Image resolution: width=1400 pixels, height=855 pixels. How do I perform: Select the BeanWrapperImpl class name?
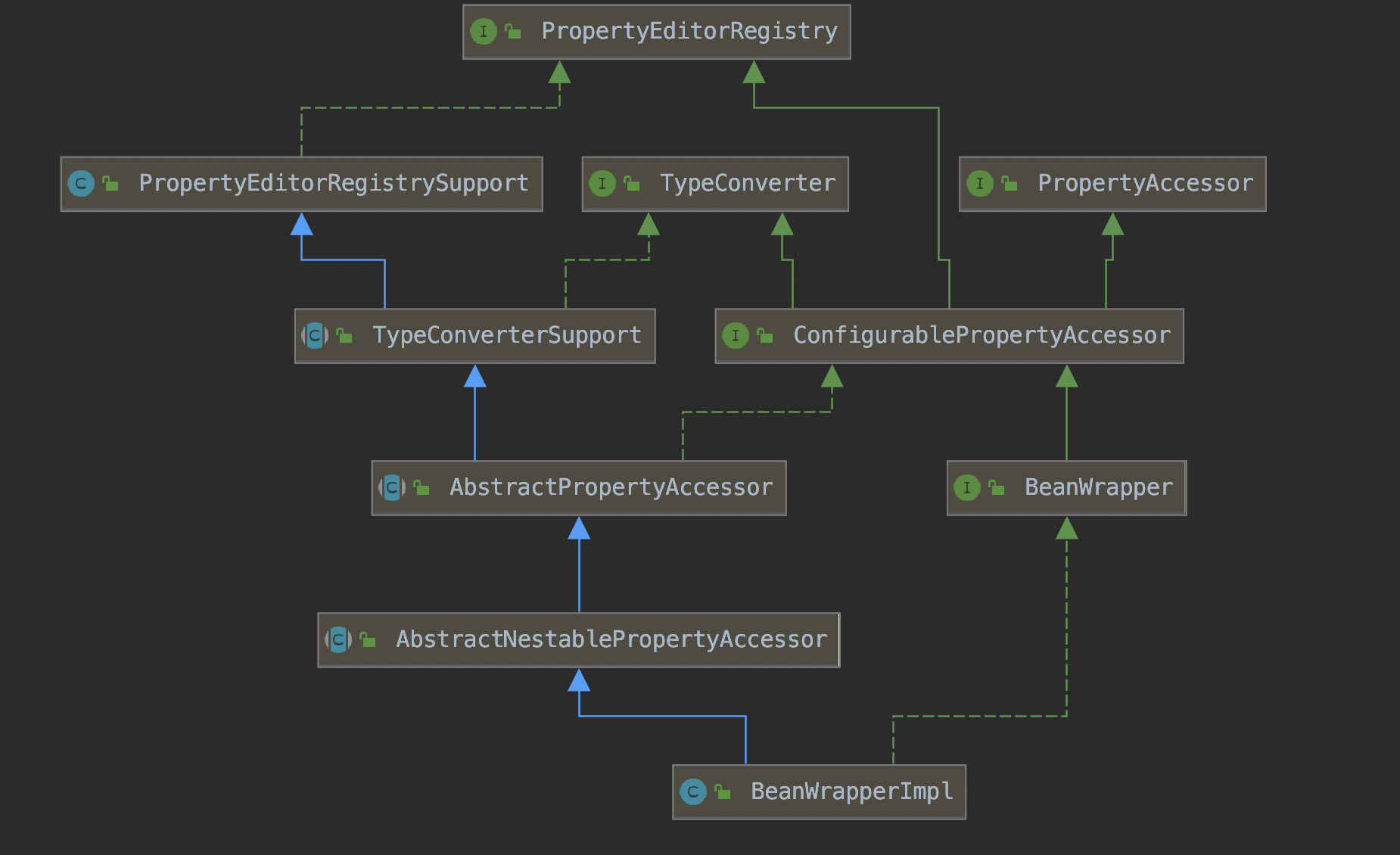(851, 792)
